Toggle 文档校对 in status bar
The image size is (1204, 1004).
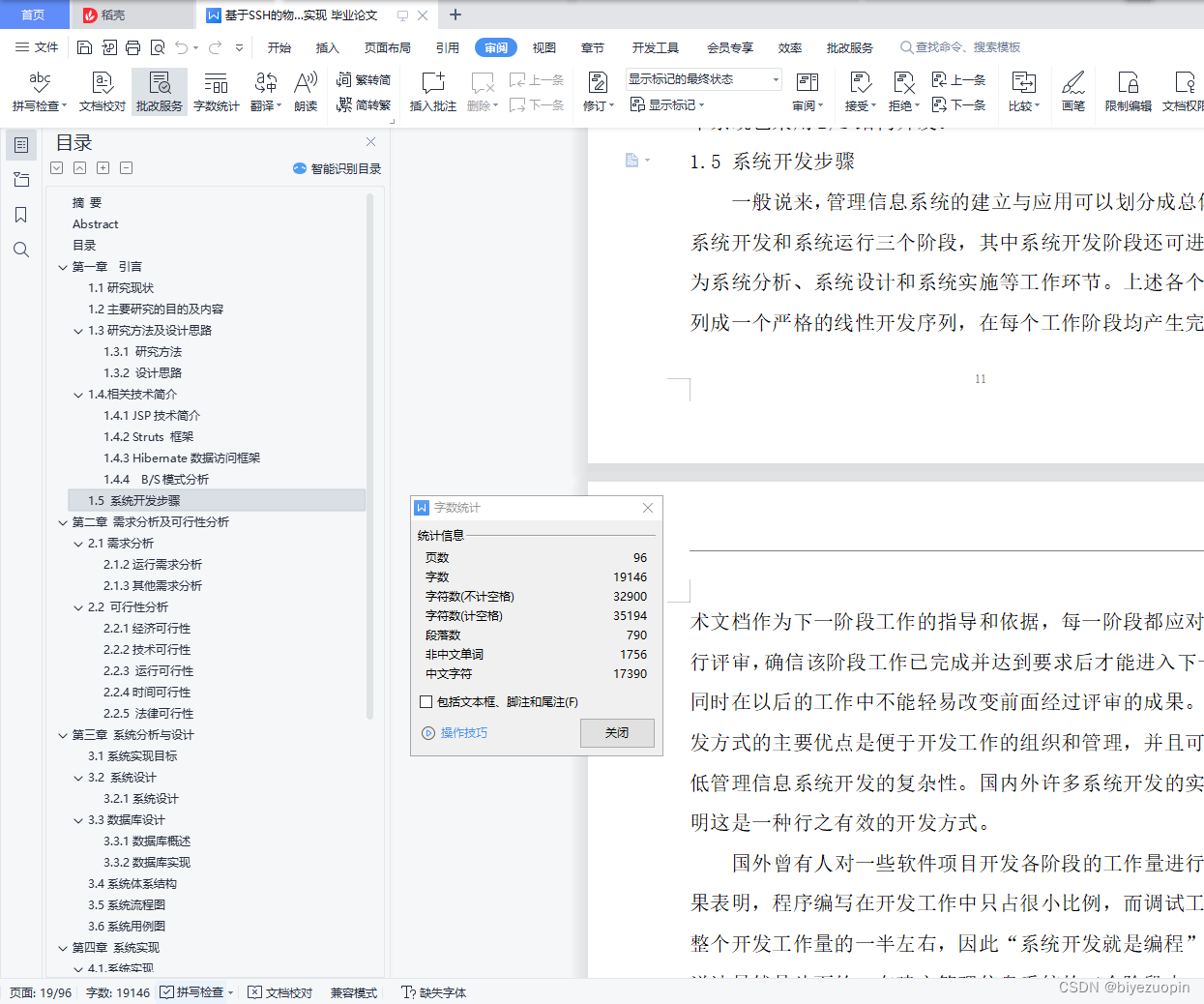point(280,992)
